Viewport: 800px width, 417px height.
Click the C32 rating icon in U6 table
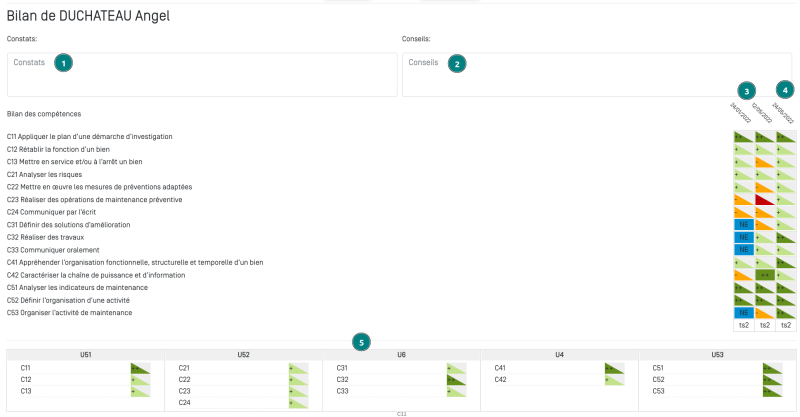456,380
